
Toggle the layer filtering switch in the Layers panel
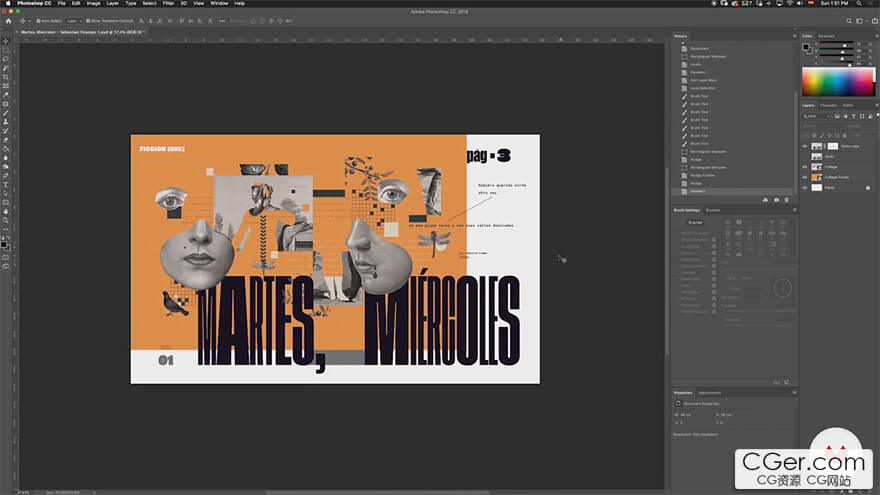point(878,116)
